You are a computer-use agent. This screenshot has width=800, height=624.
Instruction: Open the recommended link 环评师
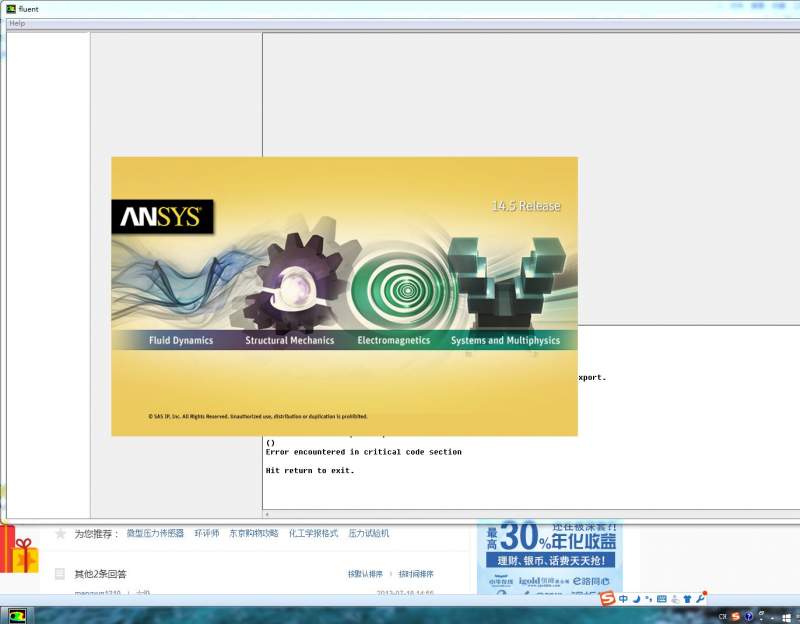[207, 533]
